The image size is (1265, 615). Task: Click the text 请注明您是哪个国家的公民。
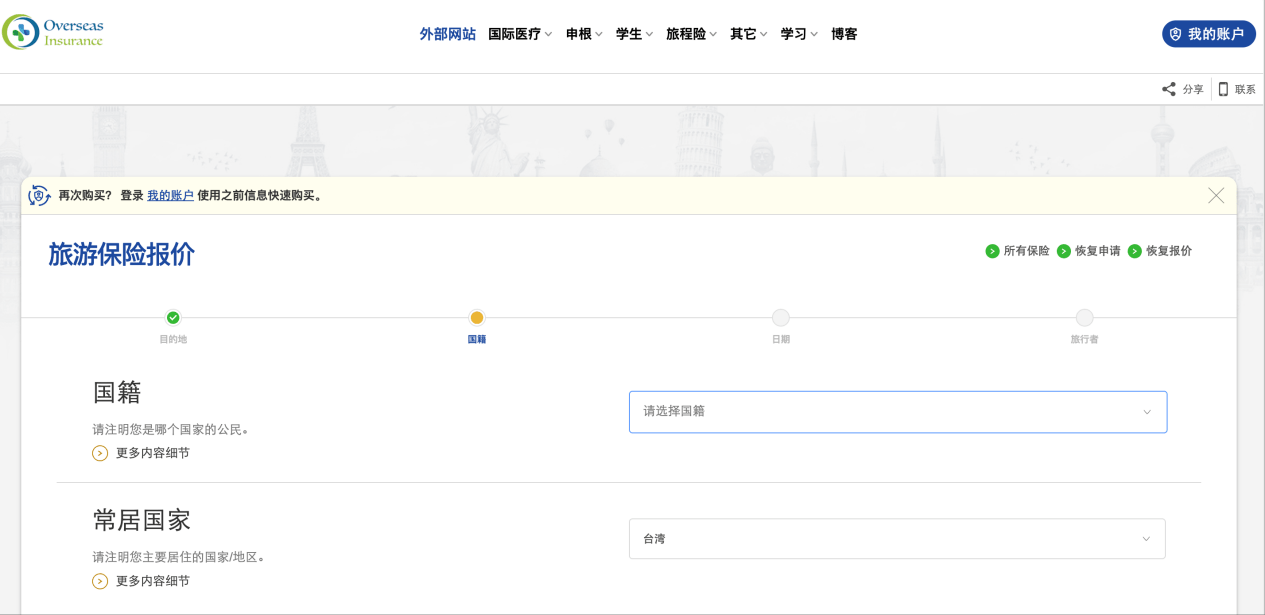171,430
